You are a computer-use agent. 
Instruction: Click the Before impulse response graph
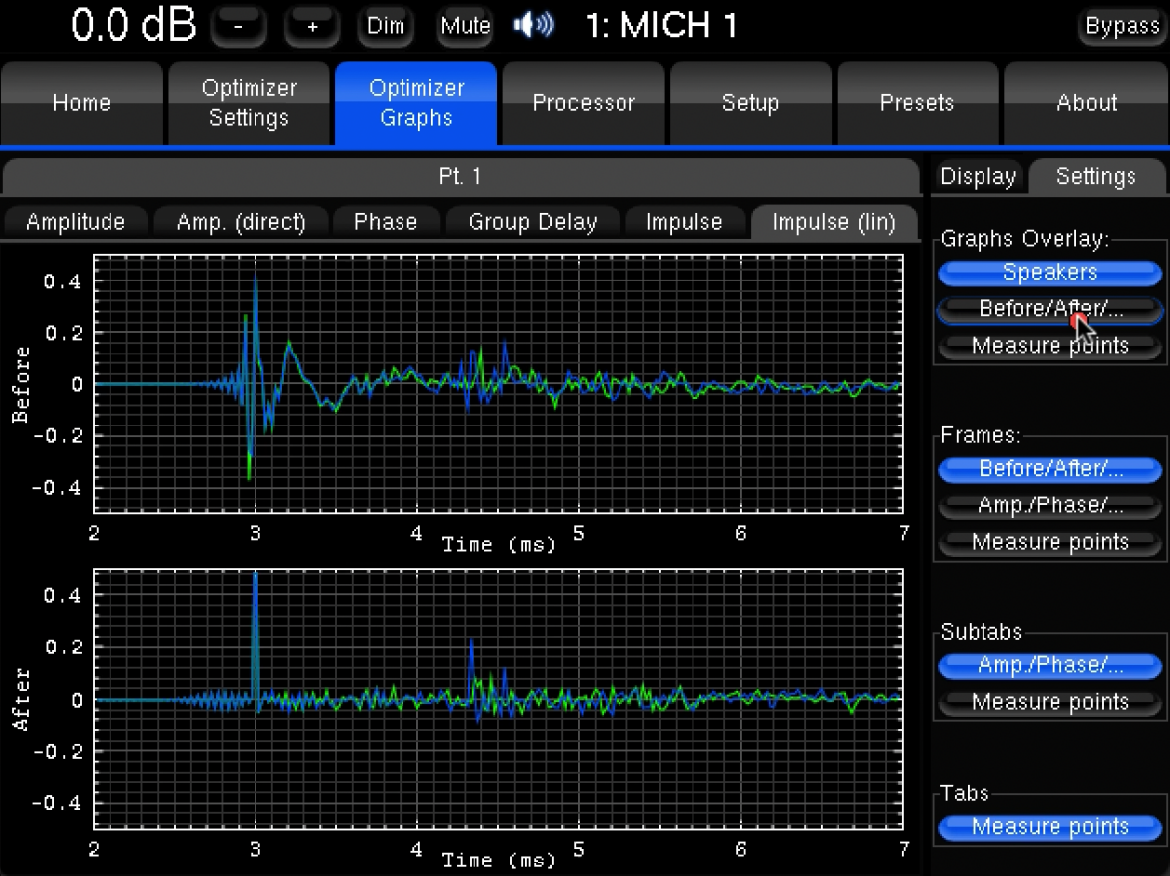click(498, 384)
